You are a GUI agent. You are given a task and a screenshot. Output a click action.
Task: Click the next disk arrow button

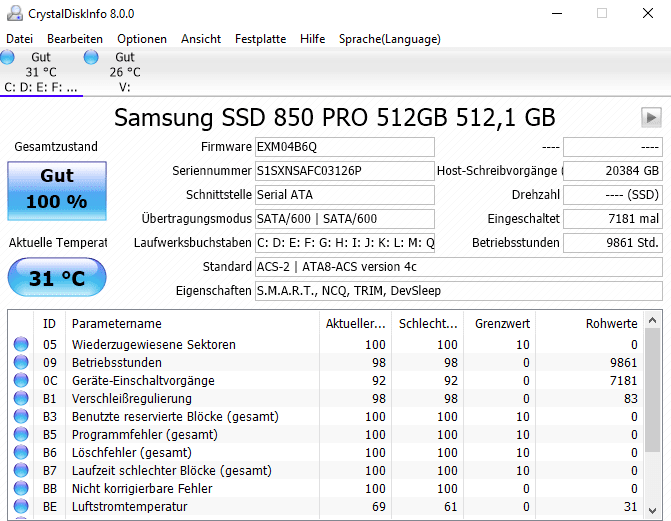click(651, 117)
